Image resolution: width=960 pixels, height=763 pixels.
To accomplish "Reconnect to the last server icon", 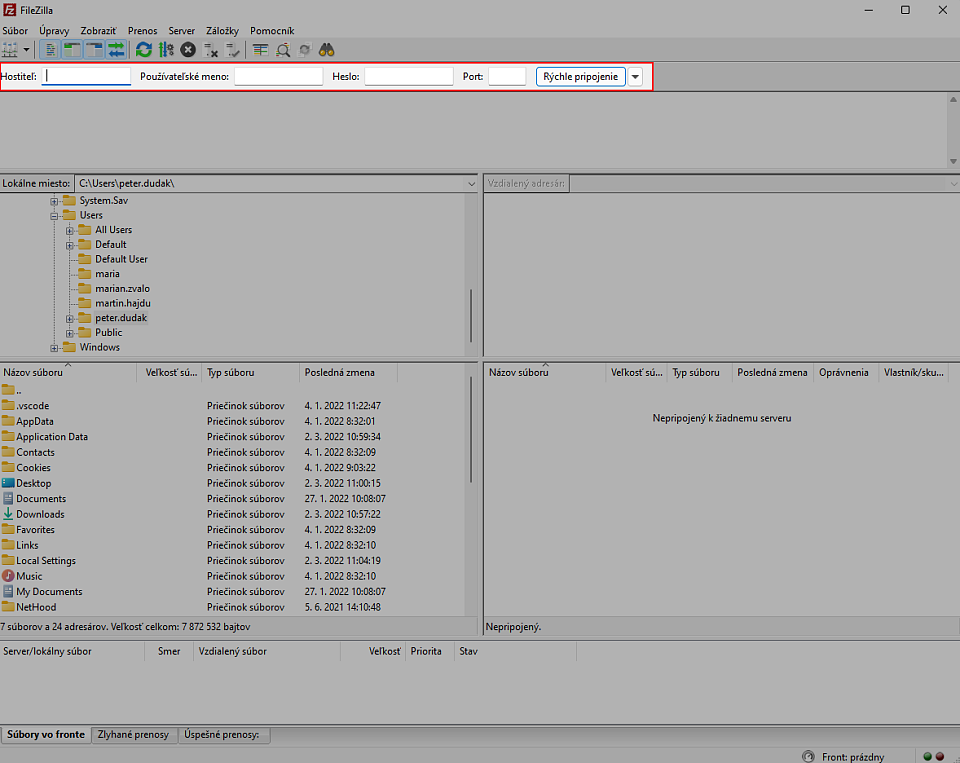I will [233, 50].
